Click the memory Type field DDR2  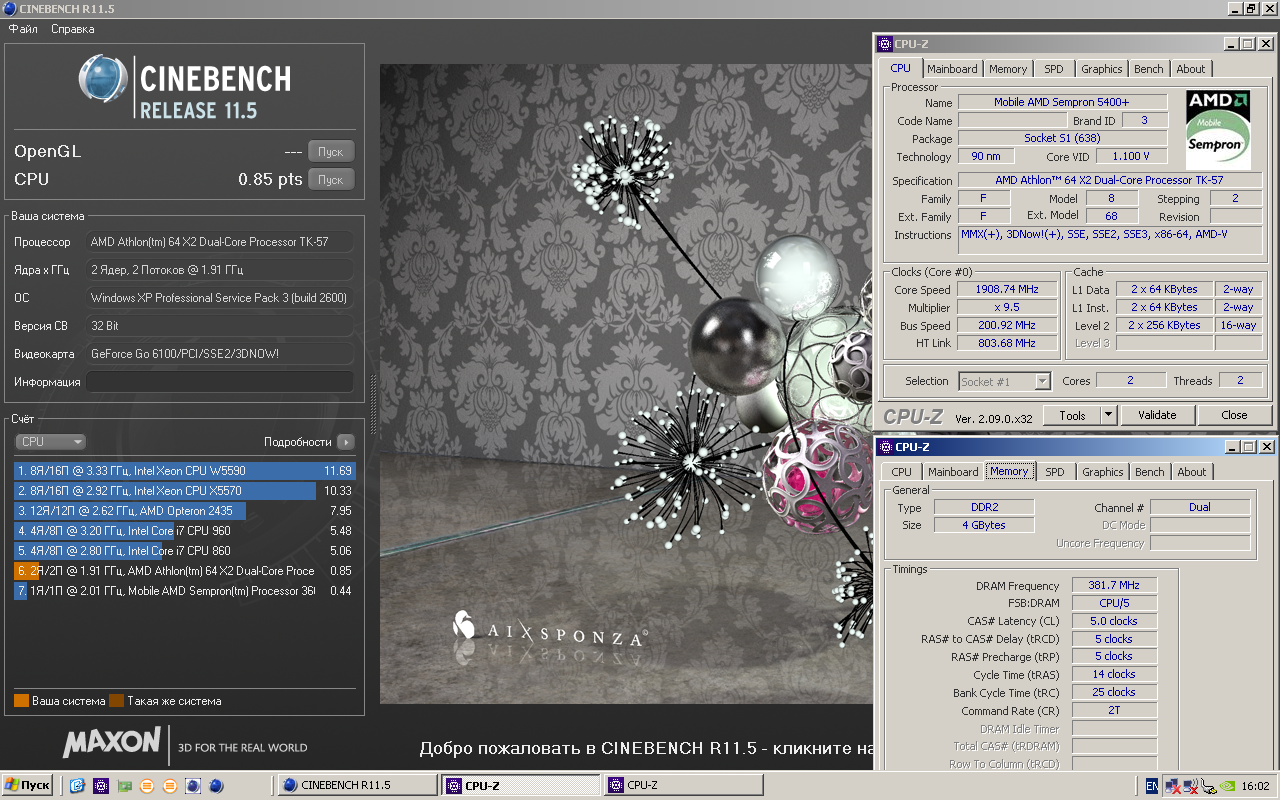tap(984, 508)
